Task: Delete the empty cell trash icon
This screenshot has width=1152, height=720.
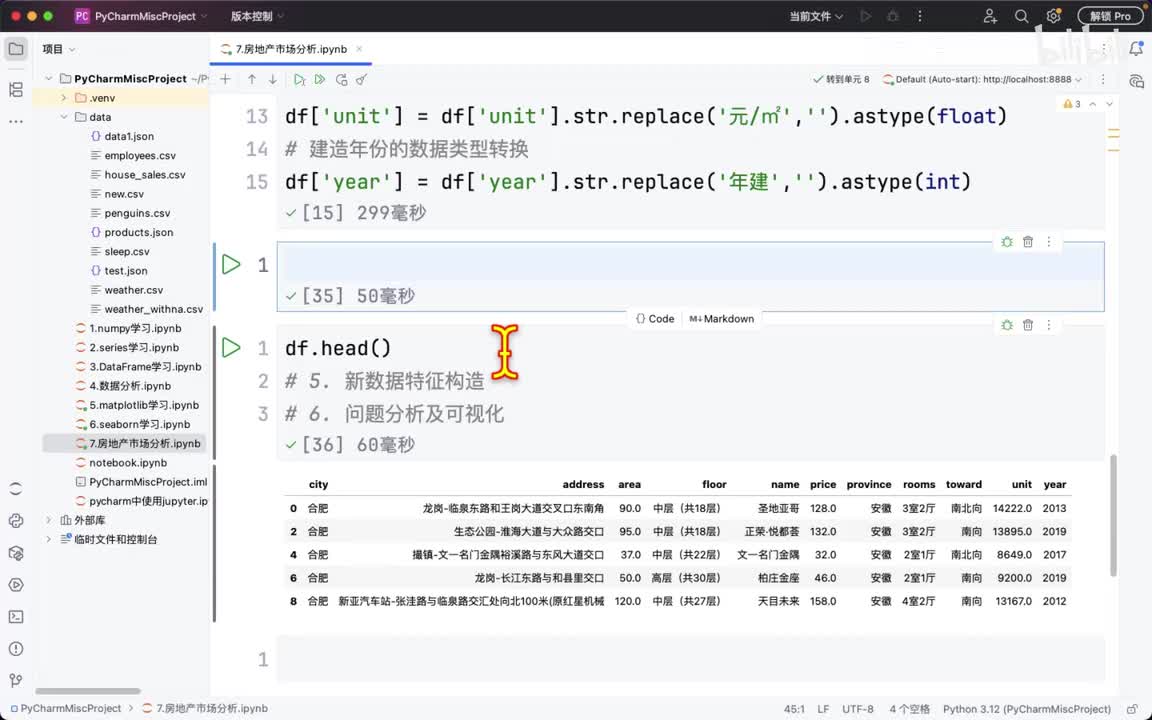Action: [x=1028, y=242]
